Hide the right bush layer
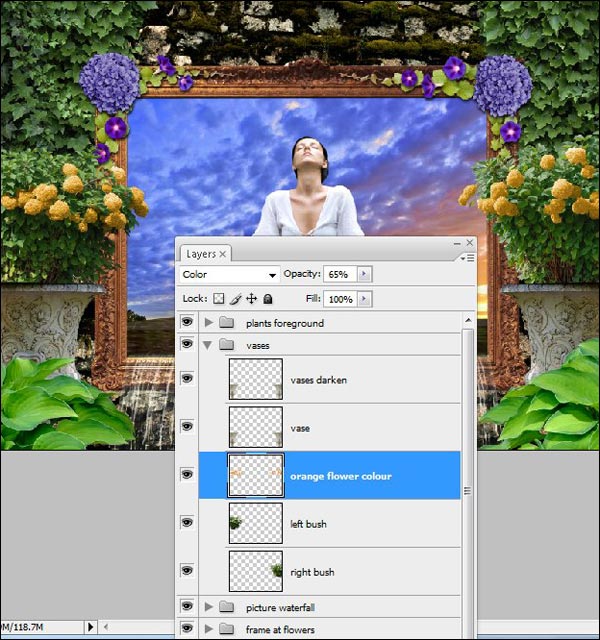This screenshot has width=600, height=640. coord(187,570)
